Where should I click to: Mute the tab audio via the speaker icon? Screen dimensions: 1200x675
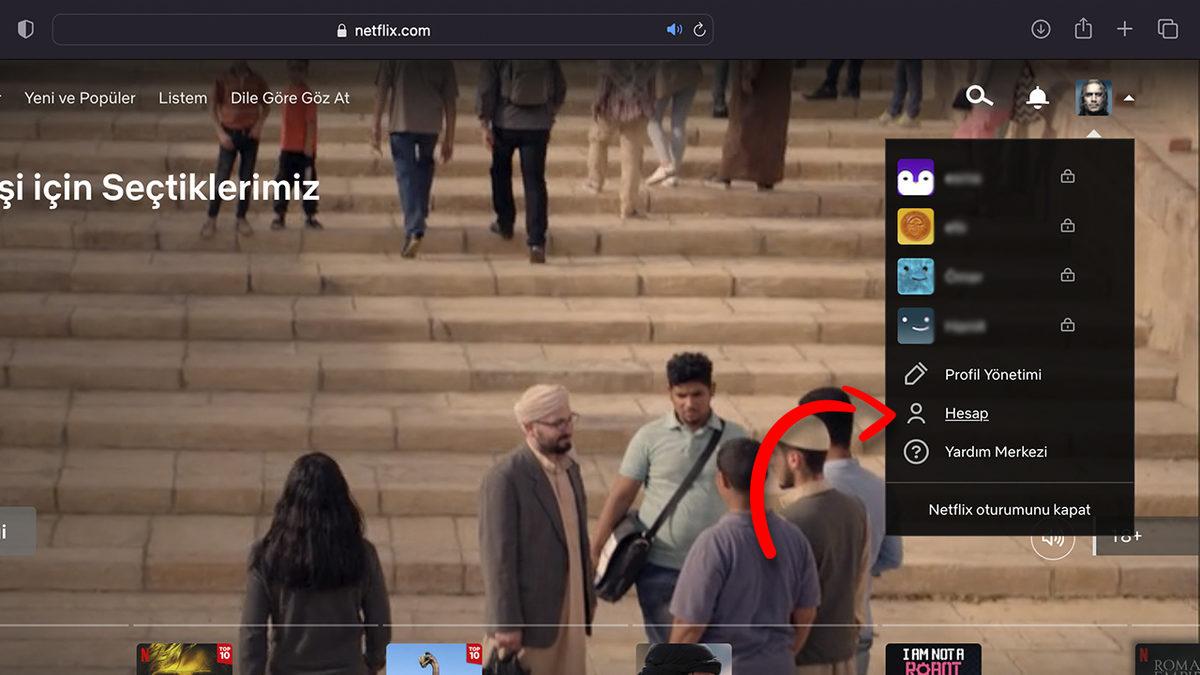pyautogui.click(x=673, y=29)
